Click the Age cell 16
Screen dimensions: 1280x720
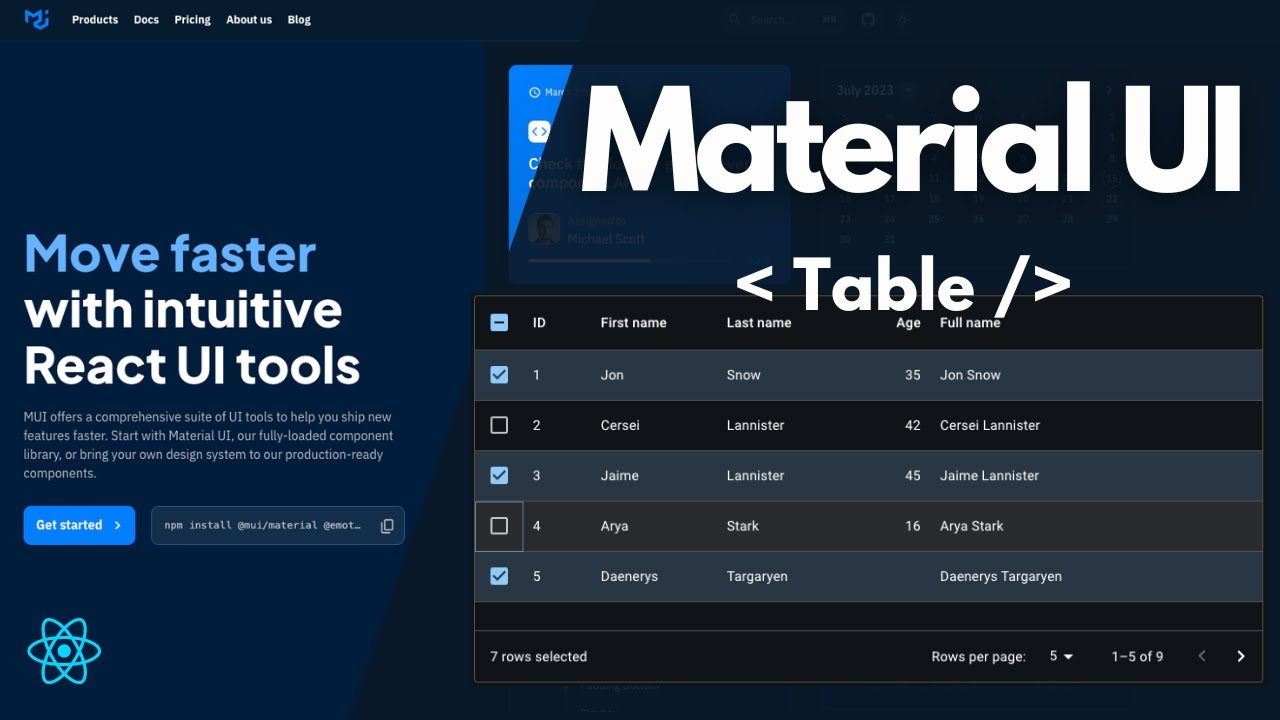point(912,526)
